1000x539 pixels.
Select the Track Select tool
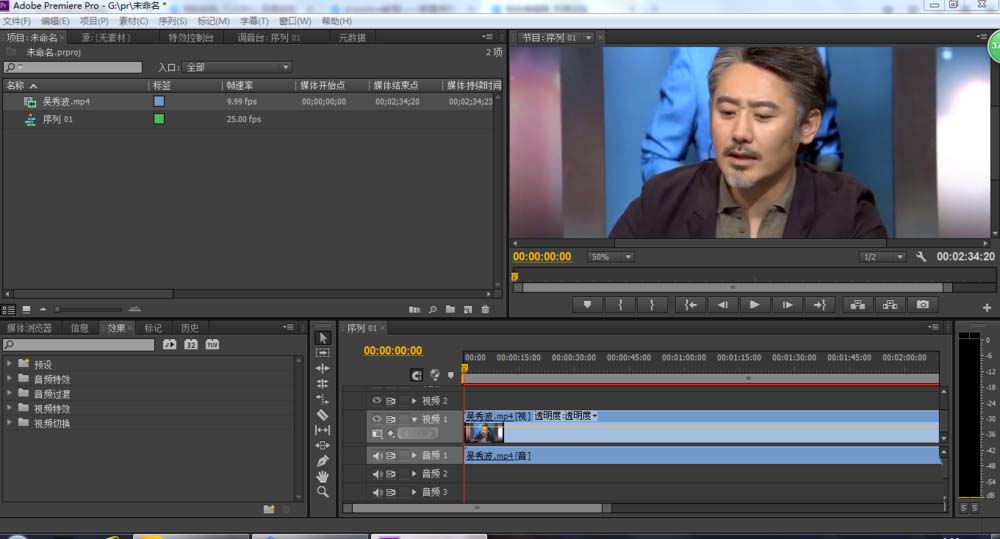[x=323, y=353]
